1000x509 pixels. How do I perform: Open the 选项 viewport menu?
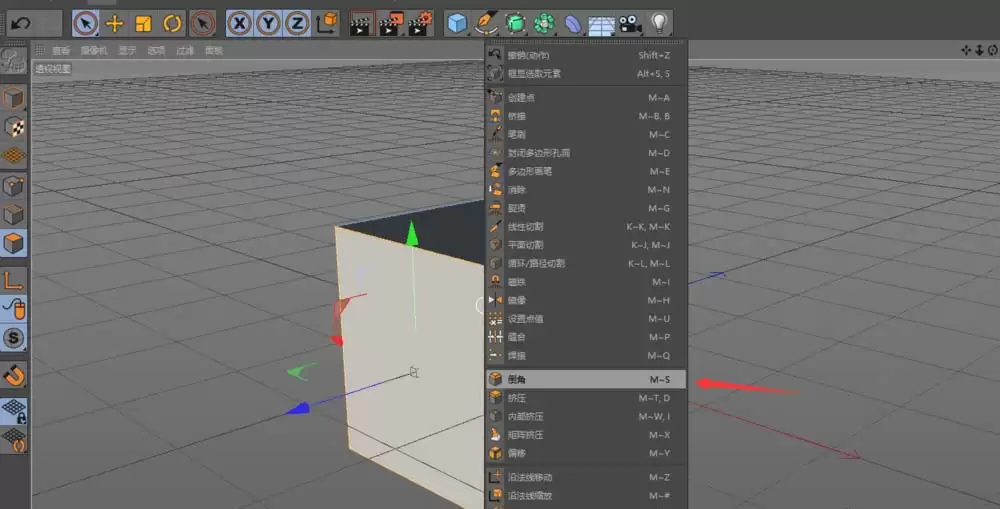click(x=156, y=50)
